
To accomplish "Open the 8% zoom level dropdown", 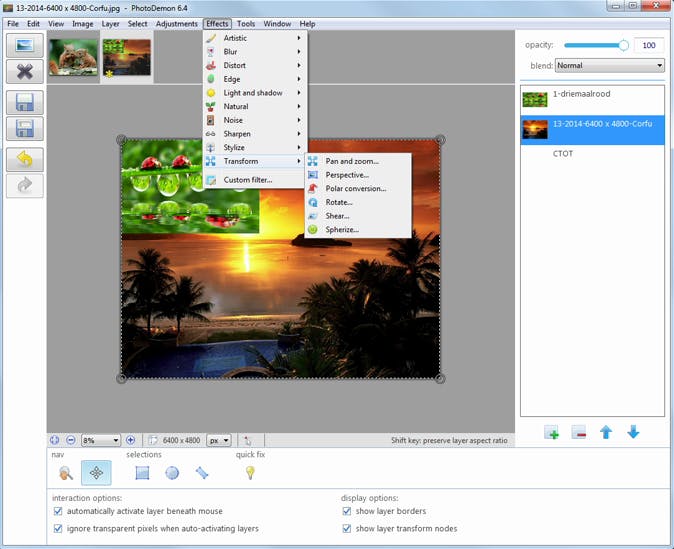I will click(x=101, y=440).
